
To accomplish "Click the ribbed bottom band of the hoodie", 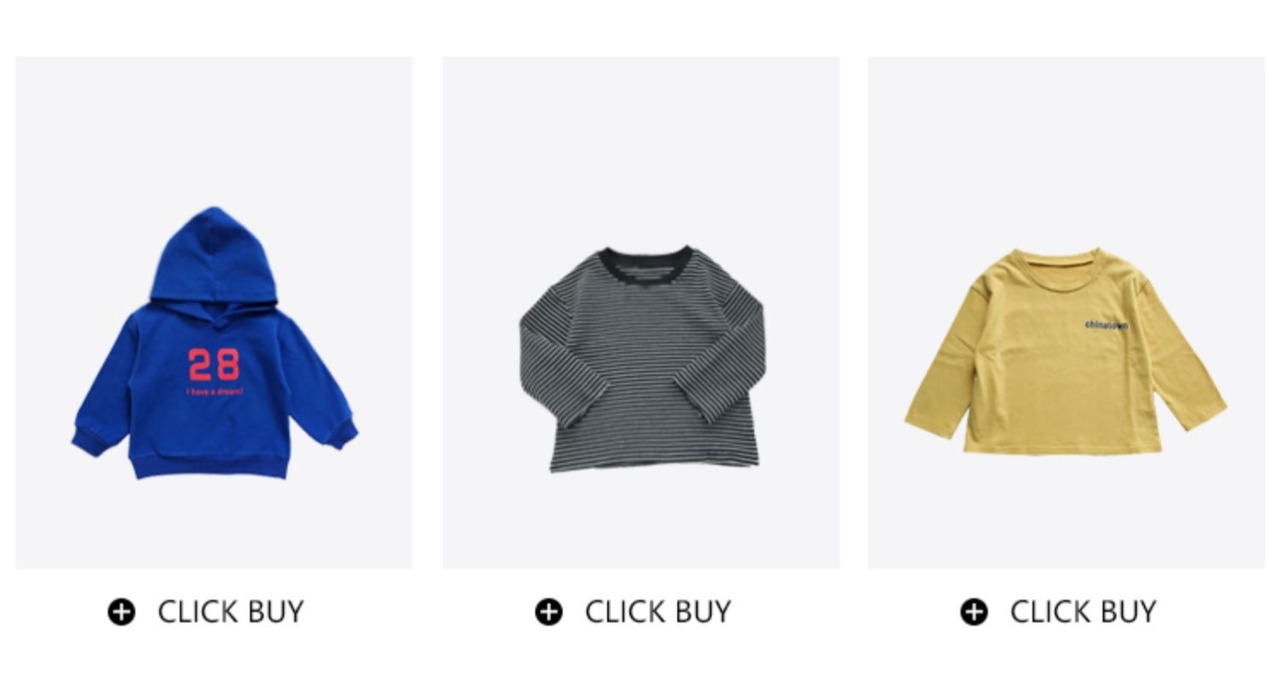I will 211,465.
